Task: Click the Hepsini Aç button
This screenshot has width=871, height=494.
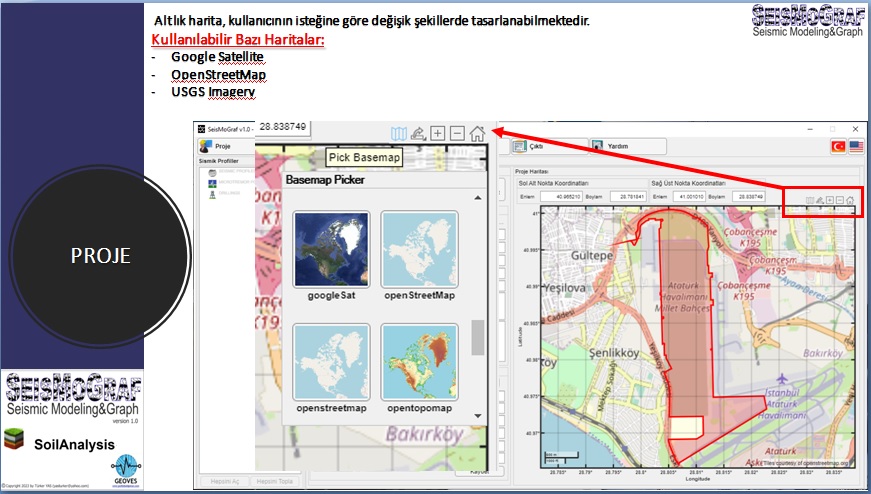Action: tap(224, 481)
